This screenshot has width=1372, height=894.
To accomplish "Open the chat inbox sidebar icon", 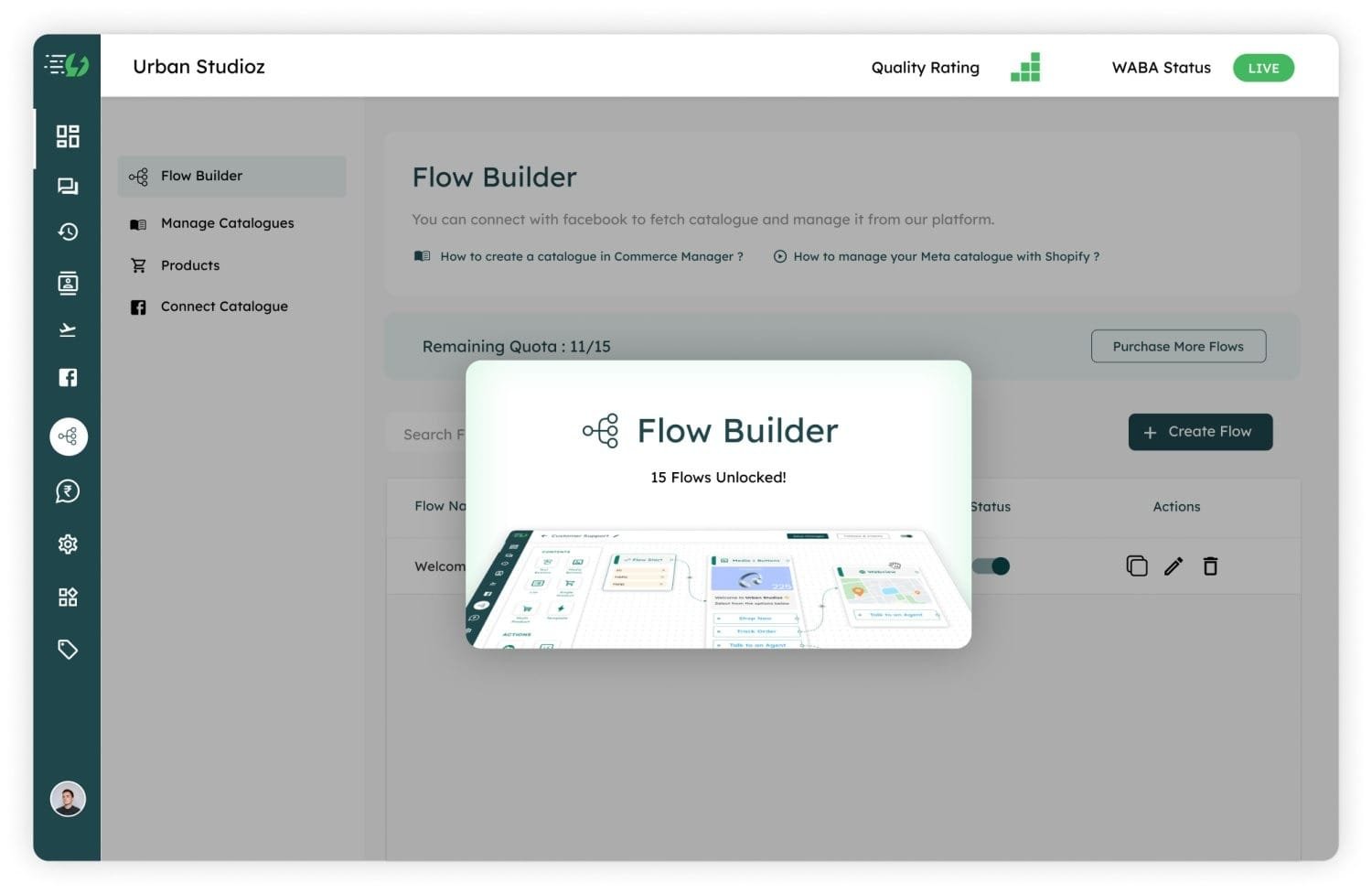I will click(x=68, y=187).
